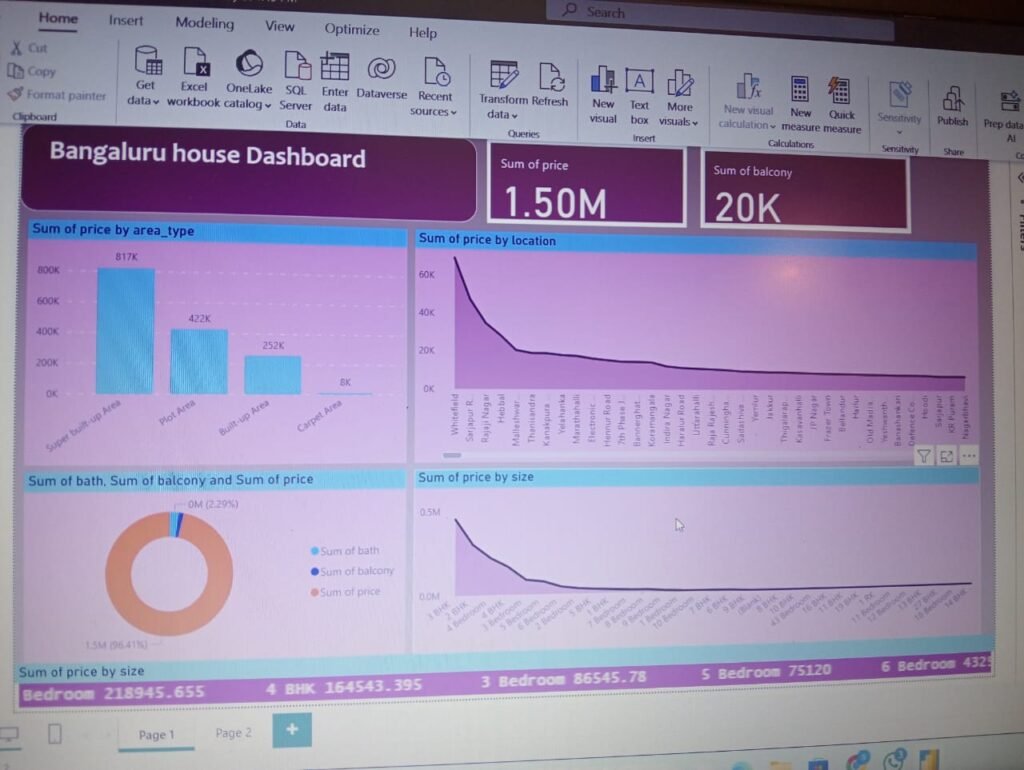The image size is (1024, 770).
Task: Switch to desktop layout view
Action: click(10, 736)
